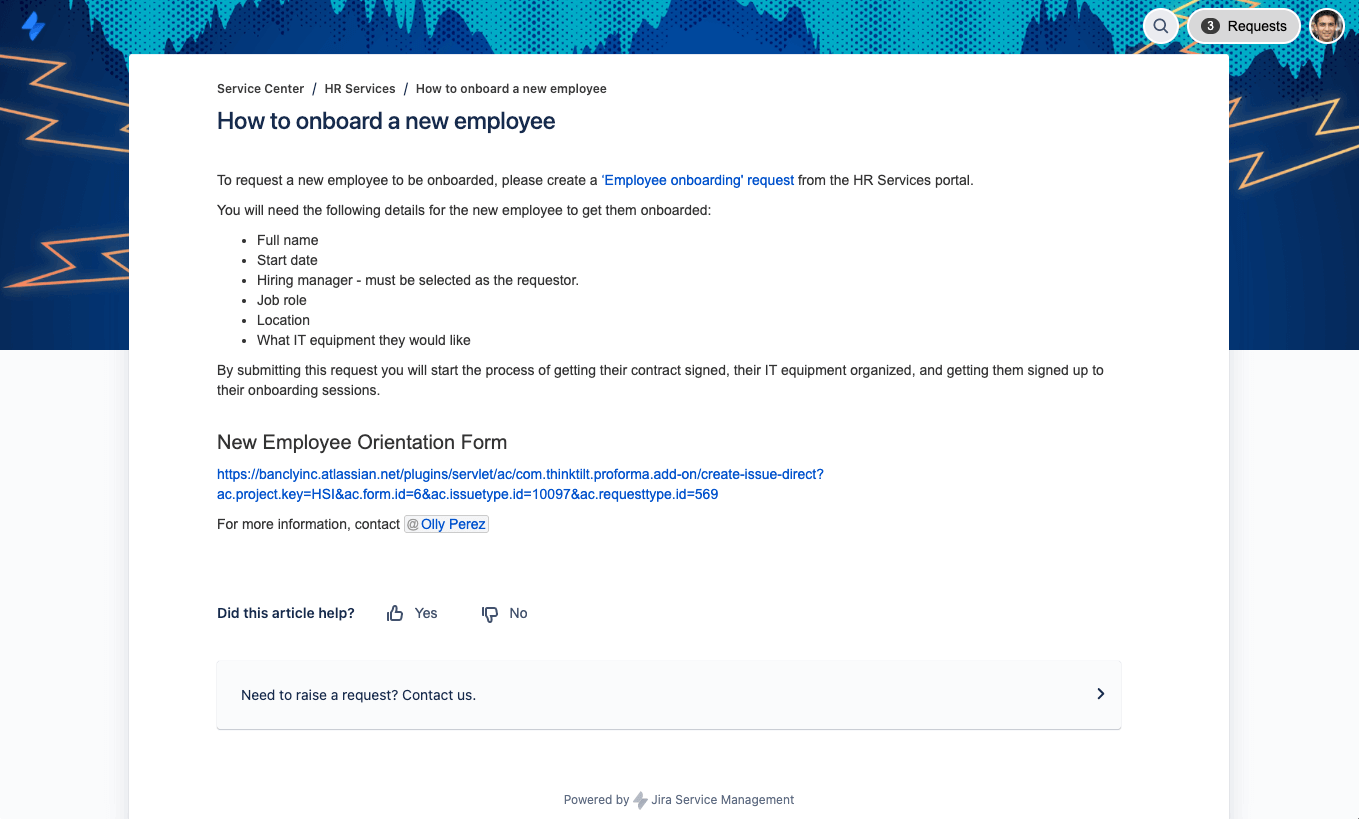Open the Olly Perez profile mention

(453, 523)
